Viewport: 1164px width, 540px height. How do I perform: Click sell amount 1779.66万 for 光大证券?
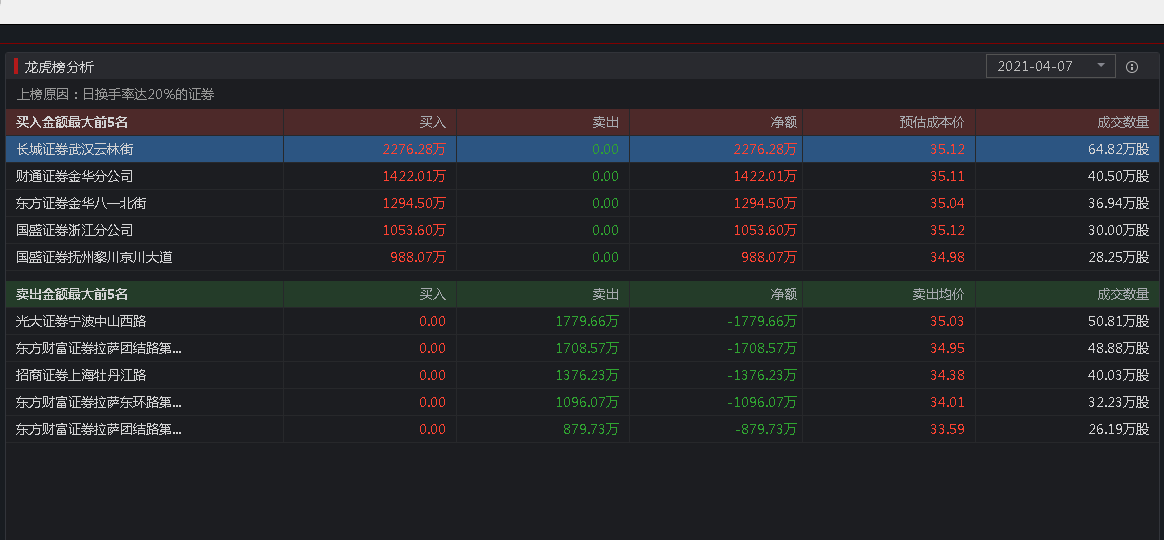[587, 321]
